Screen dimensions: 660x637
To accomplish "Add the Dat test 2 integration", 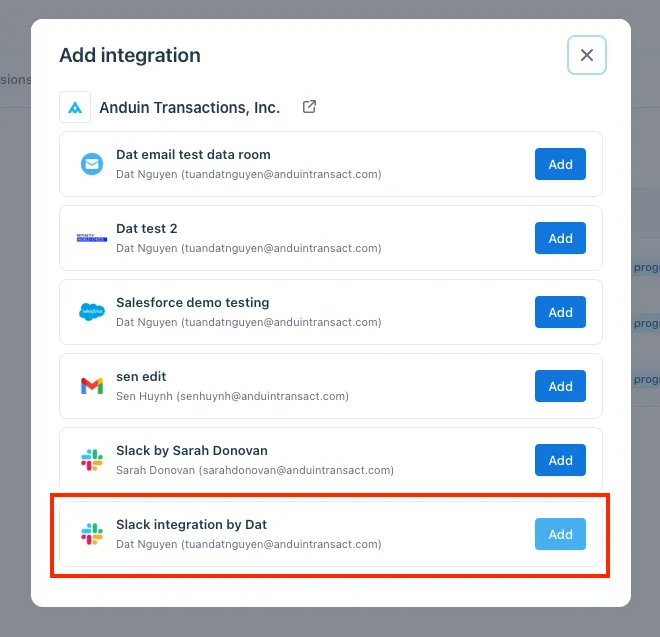I will tap(560, 238).
